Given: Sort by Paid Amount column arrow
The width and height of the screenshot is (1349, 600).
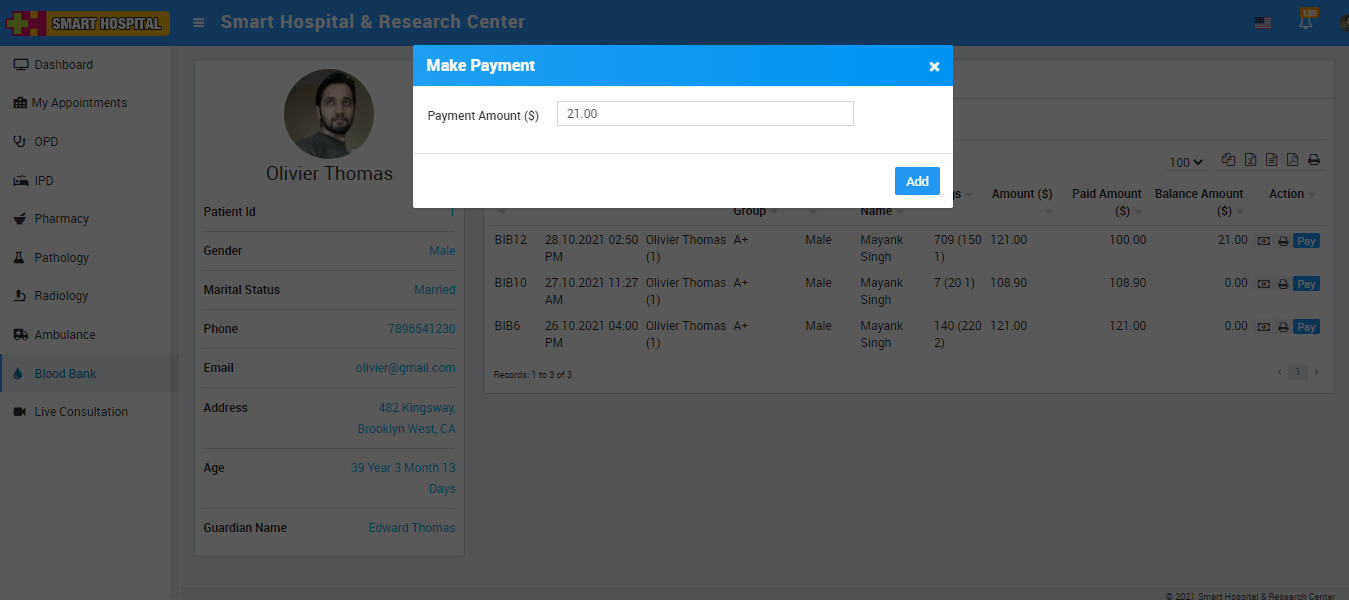Looking at the screenshot, I should (1137, 212).
